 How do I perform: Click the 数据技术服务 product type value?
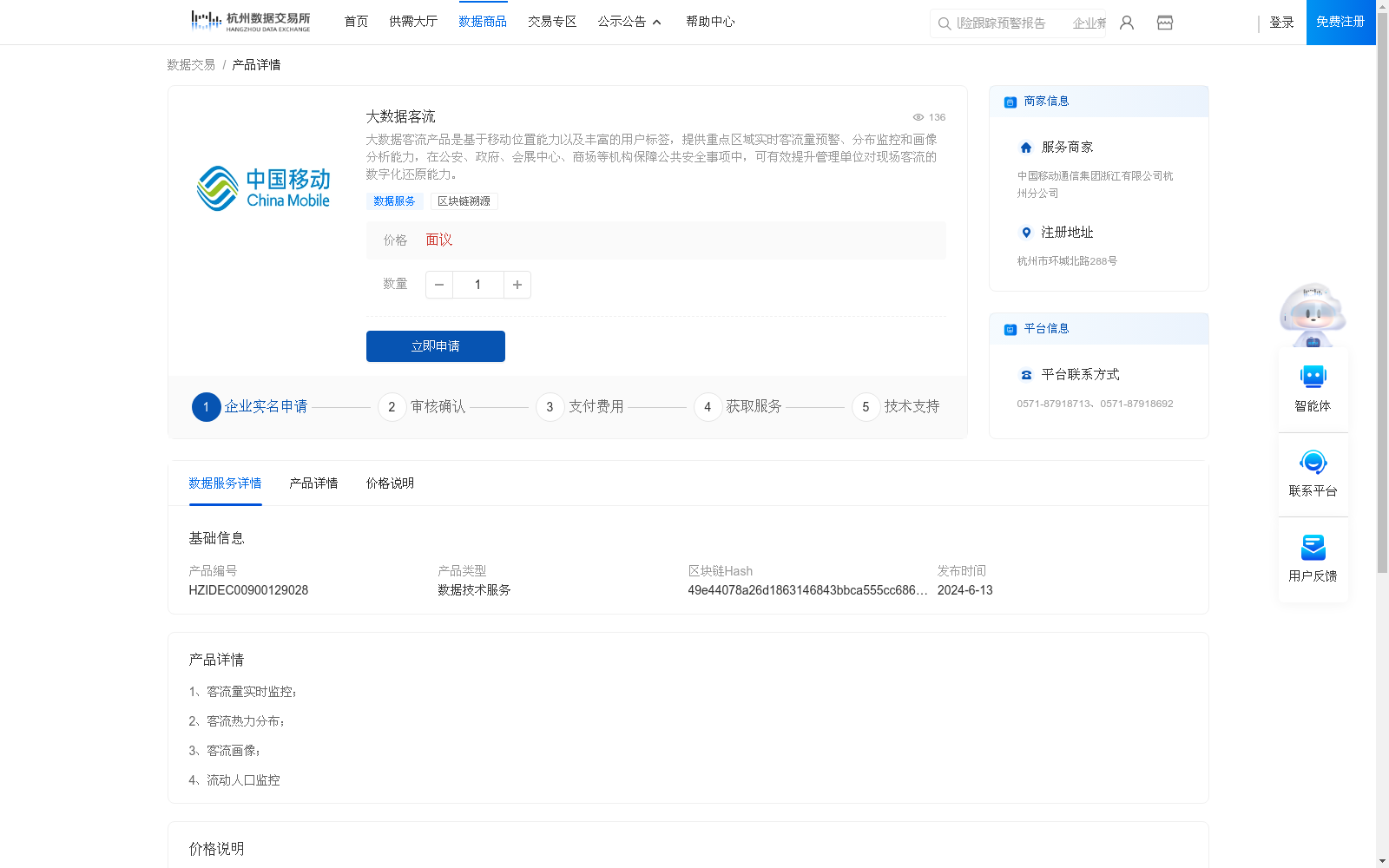(474, 590)
